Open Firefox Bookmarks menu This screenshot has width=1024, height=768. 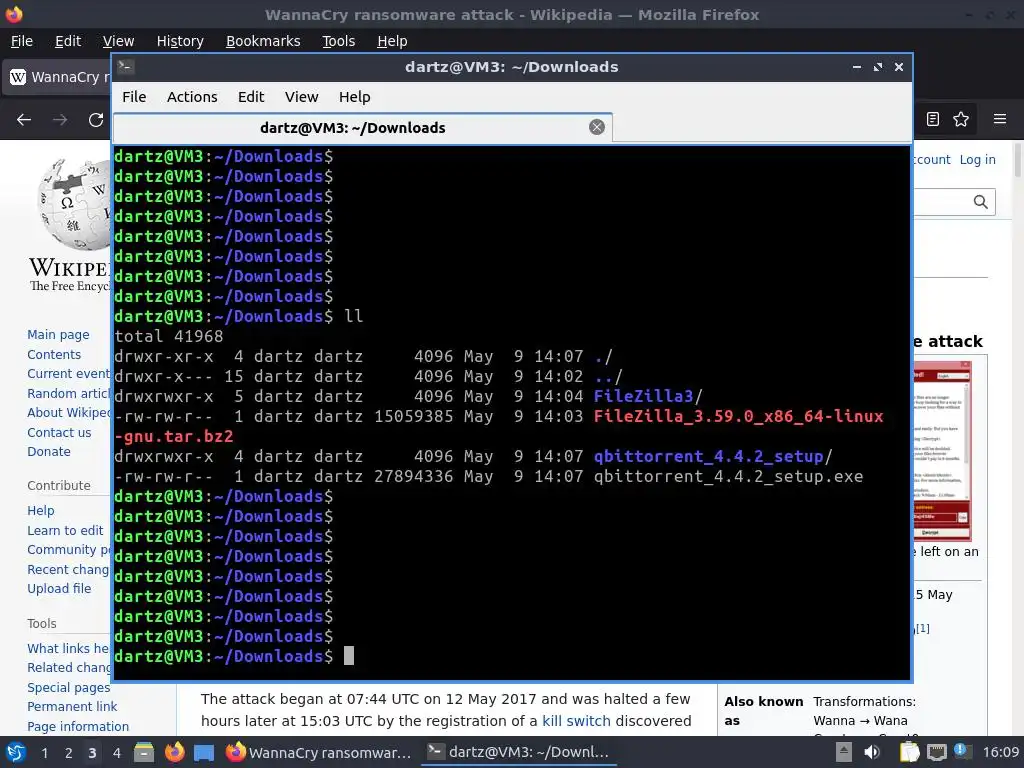[x=263, y=41]
